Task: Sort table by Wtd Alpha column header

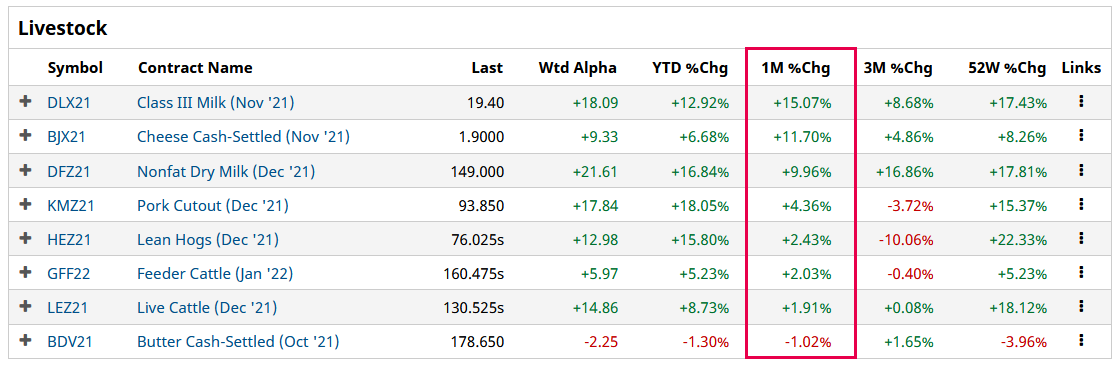Action: tap(578, 68)
